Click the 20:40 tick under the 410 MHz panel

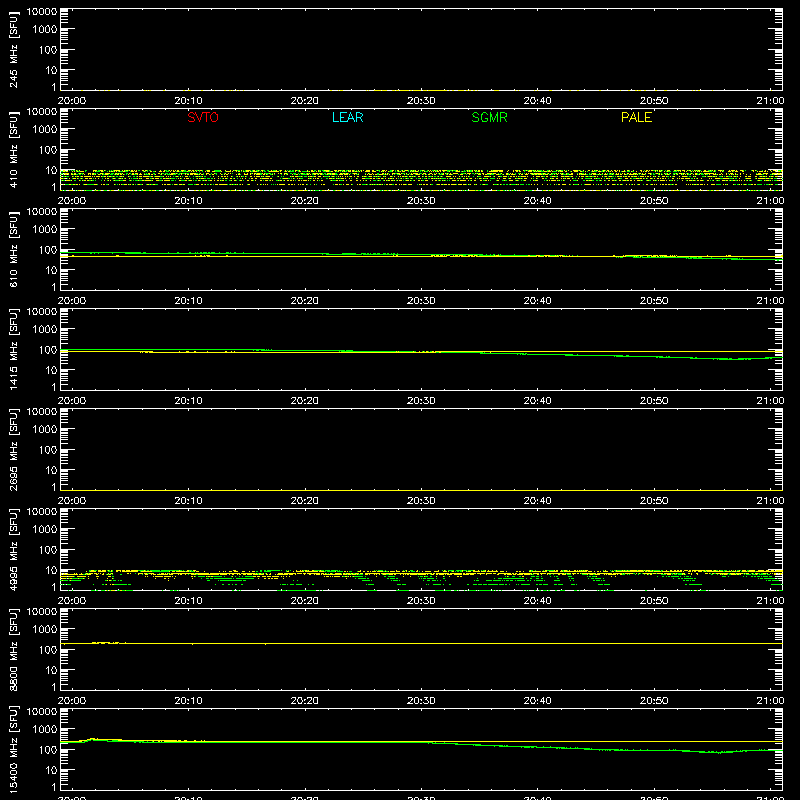(537, 201)
